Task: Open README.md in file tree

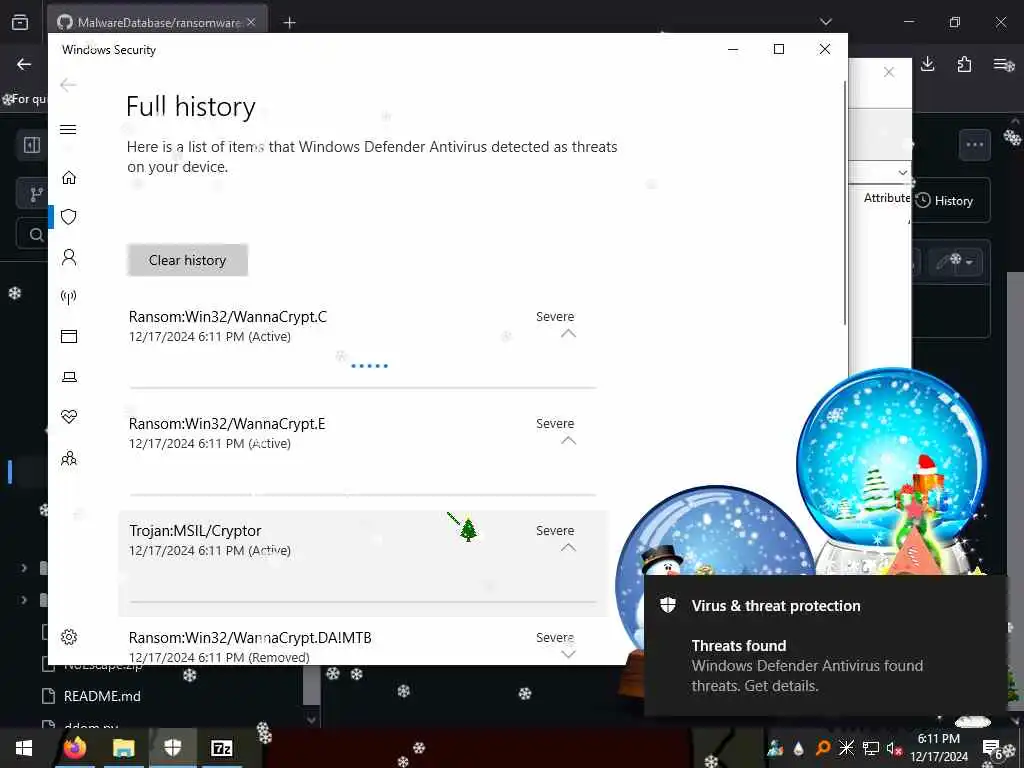Action: (102, 696)
